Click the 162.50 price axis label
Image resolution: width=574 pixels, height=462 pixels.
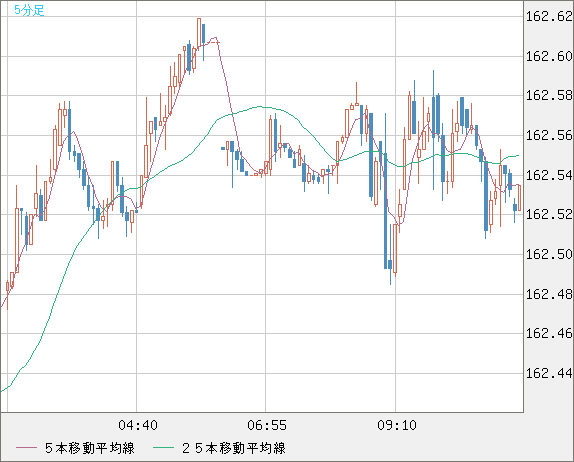point(549,254)
